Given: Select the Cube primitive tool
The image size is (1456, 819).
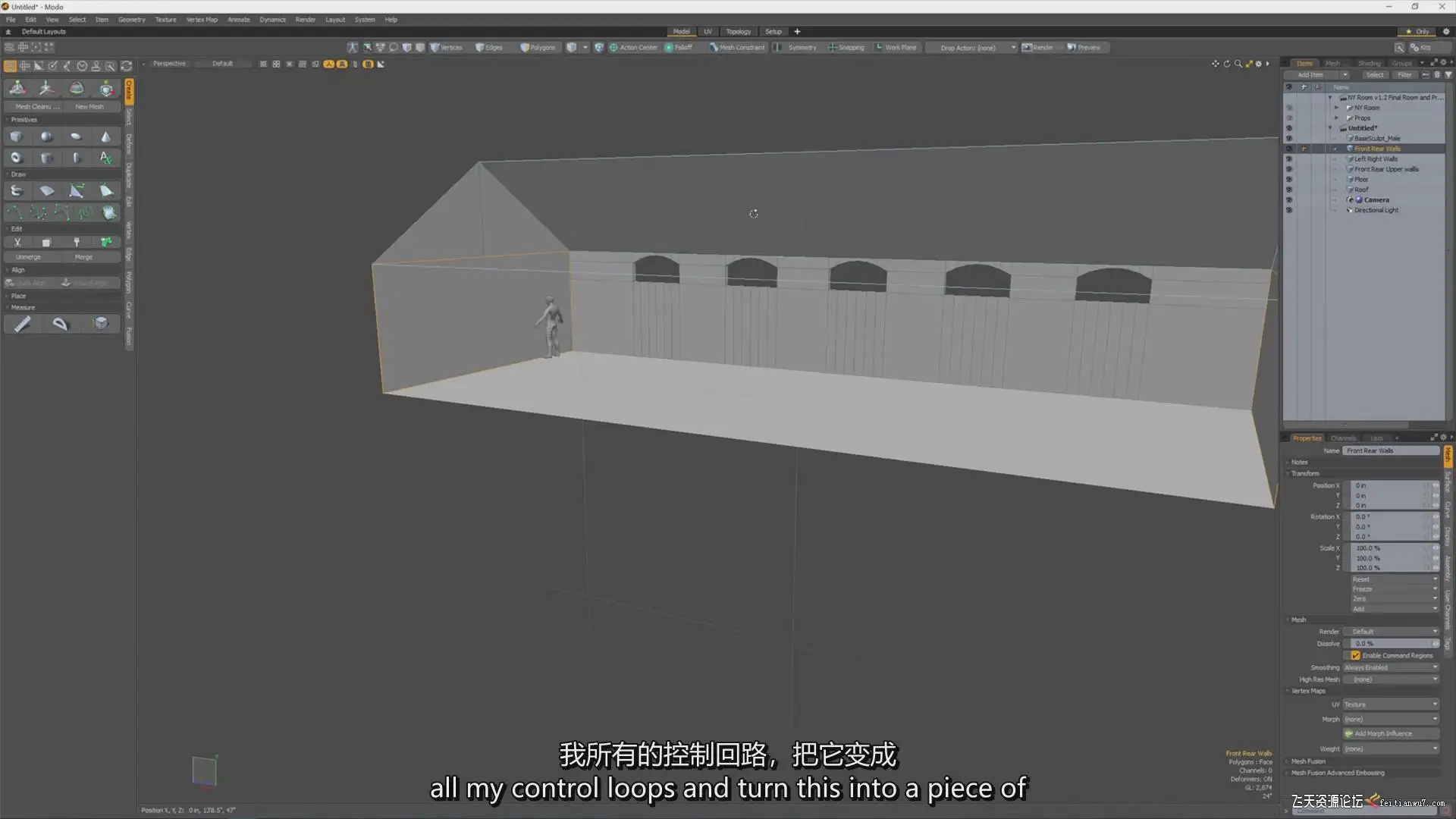Looking at the screenshot, I should point(16,136).
